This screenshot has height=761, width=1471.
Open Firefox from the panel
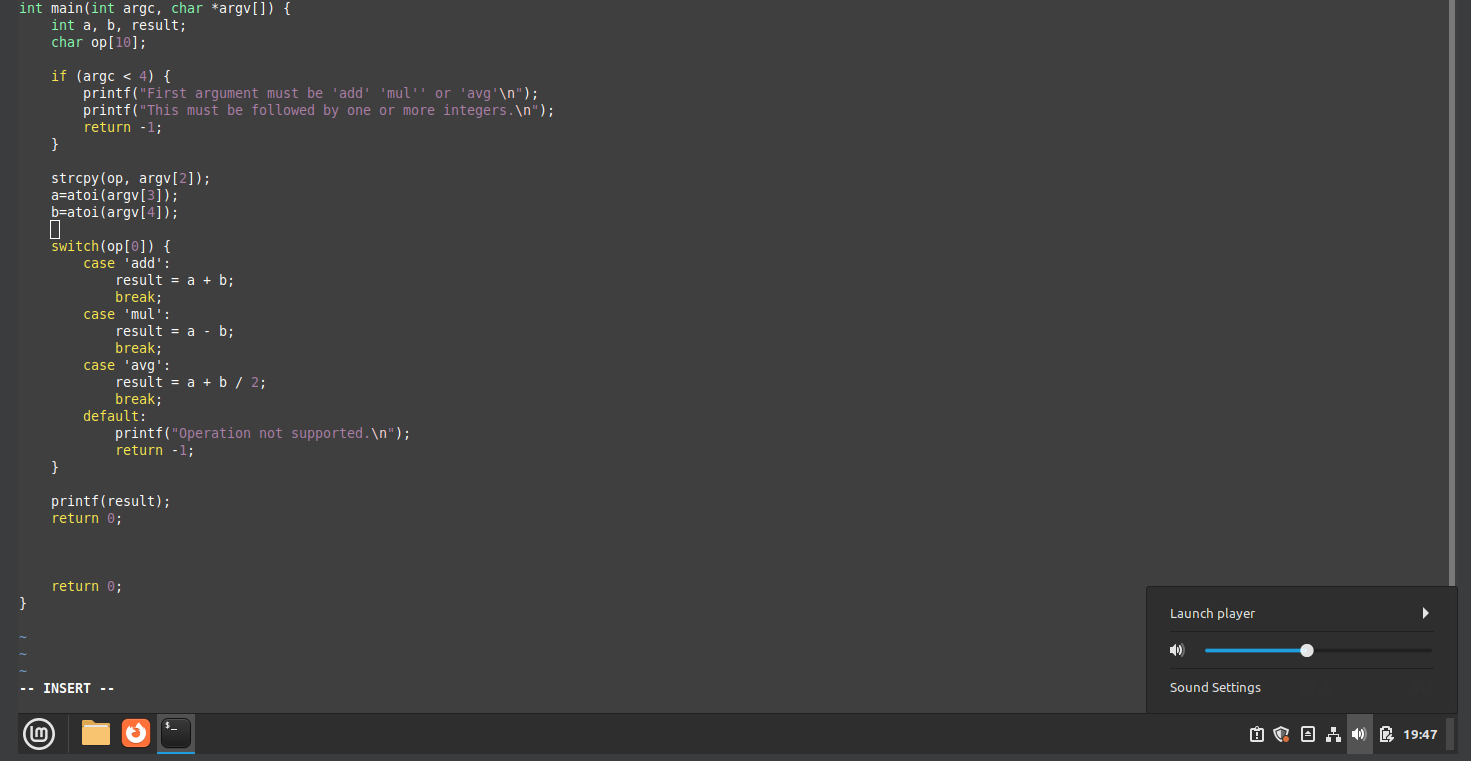136,734
